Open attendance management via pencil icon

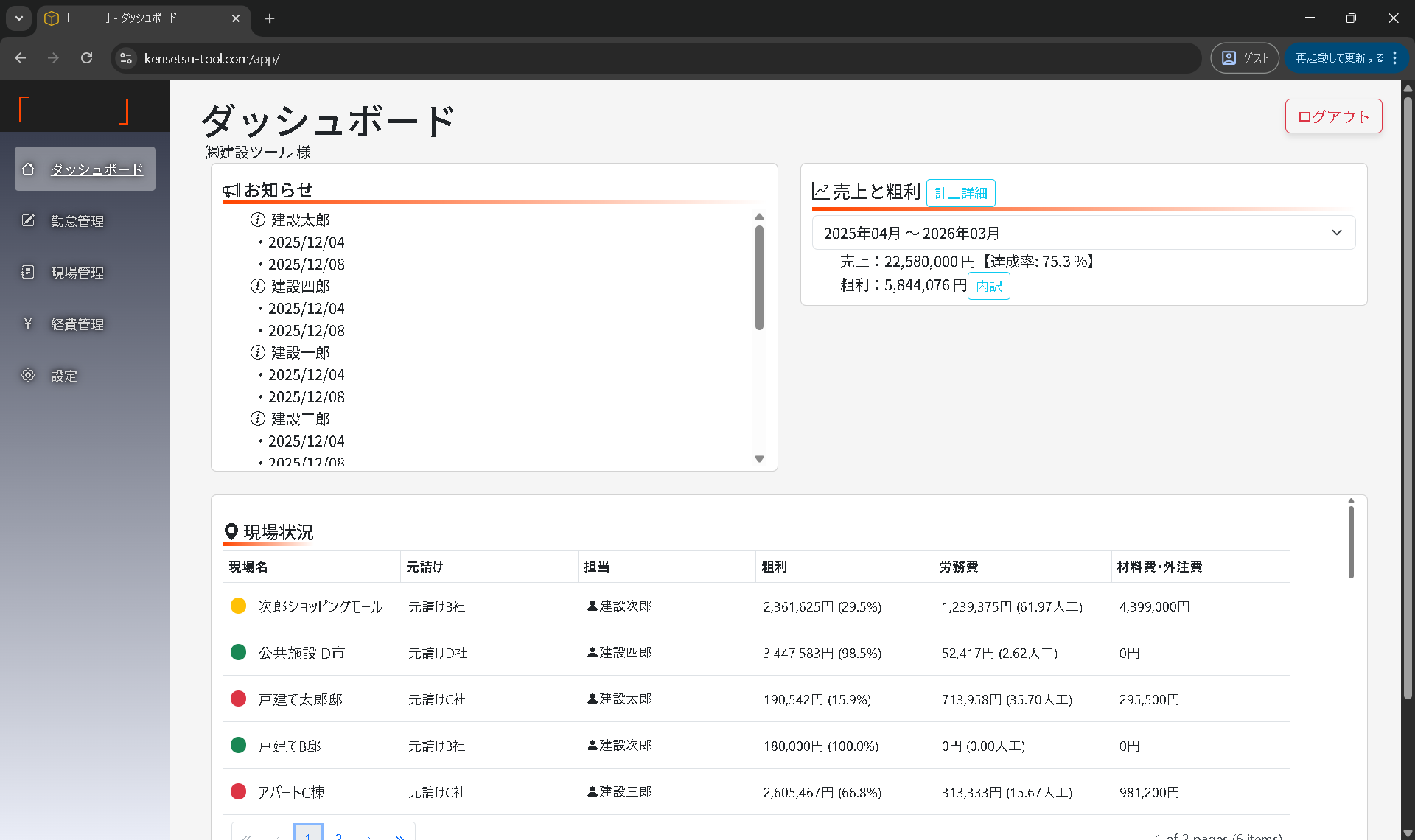point(28,220)
